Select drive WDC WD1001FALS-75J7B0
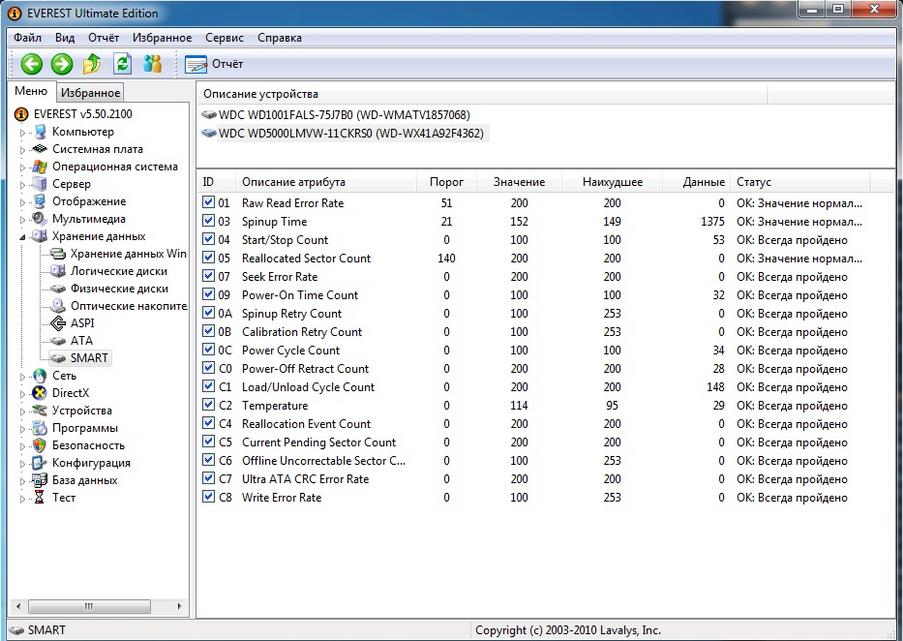903x641 pixels. (336, 115)
